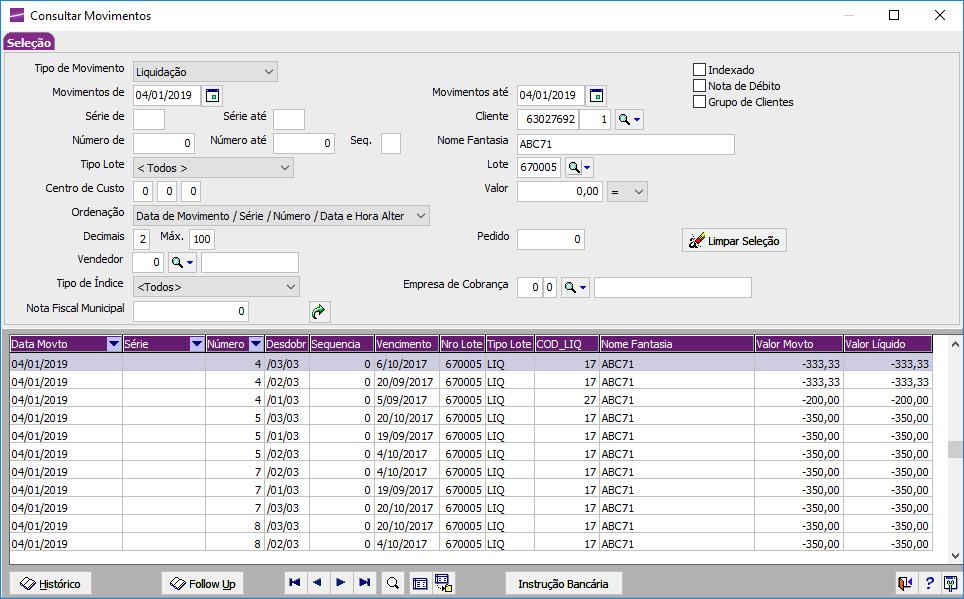Go to last record navigation arrow

click(365, 583)
